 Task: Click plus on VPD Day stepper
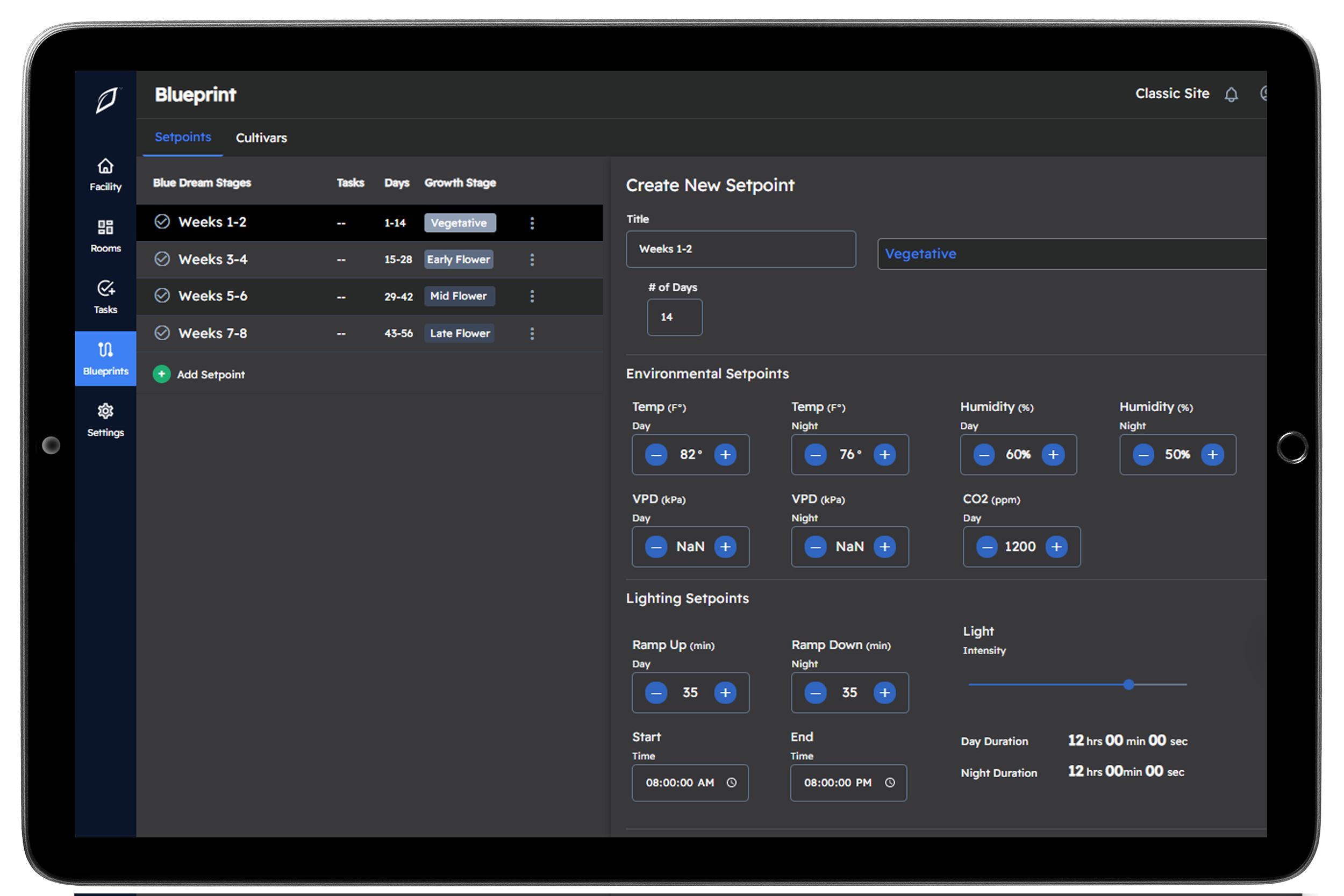click(725, 547)
